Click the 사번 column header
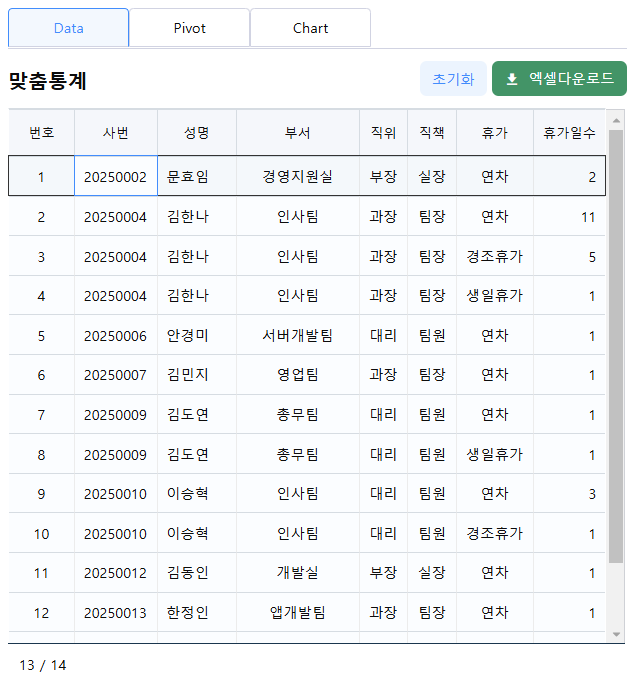The image size is (634, 682). [115, 133]
